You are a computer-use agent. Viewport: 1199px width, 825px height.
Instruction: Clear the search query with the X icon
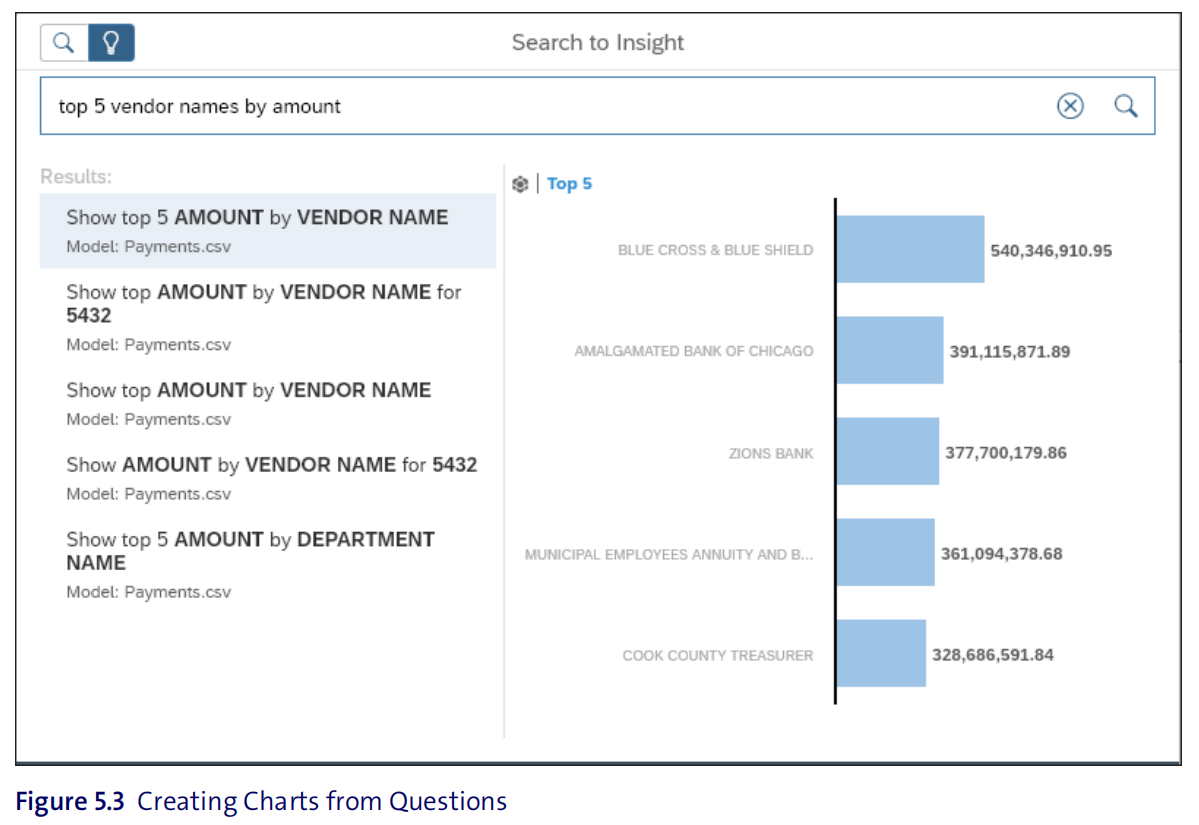point(1070,106)
